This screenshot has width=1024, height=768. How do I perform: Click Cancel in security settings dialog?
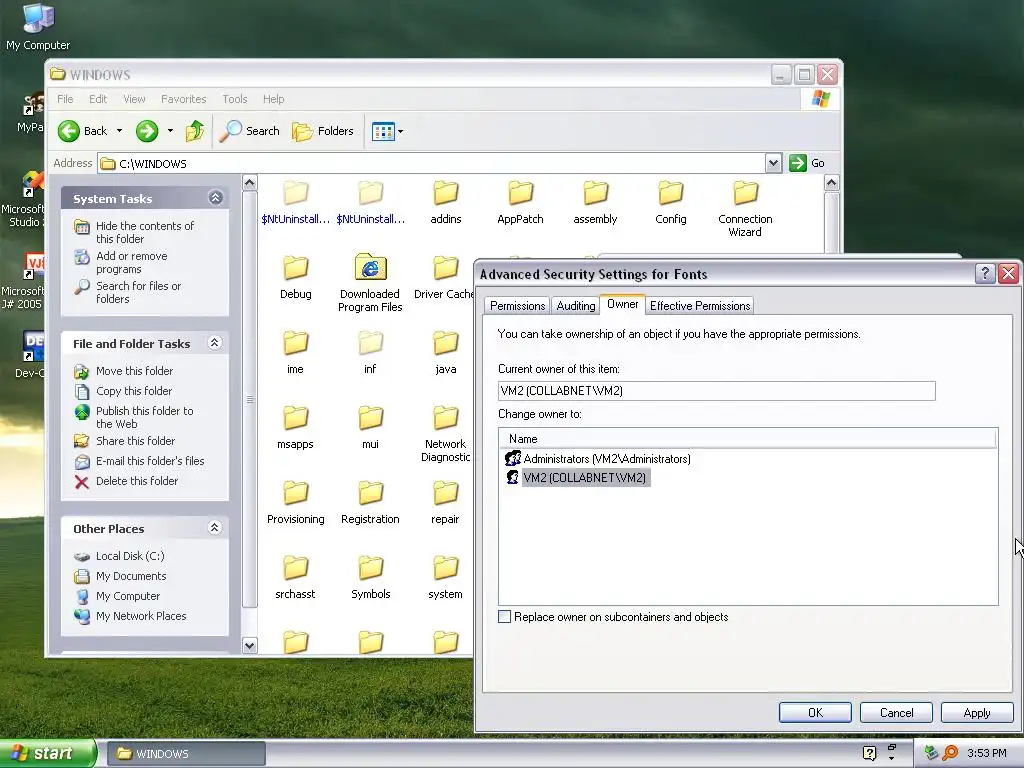pos(896,712)
